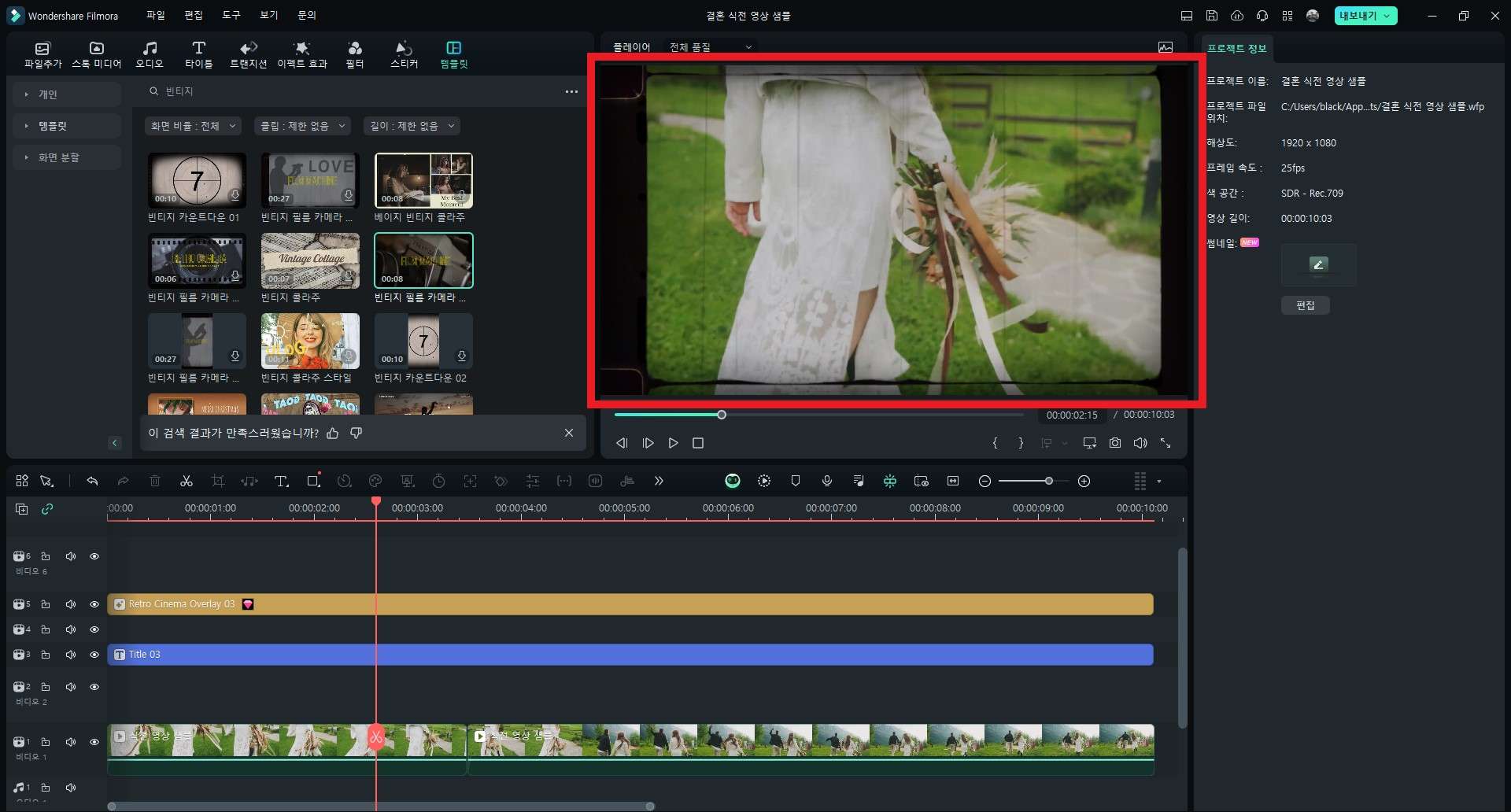1511x812 pixels.
Task: Open the 스톡 미디어 tab
Action: point(96,55)
